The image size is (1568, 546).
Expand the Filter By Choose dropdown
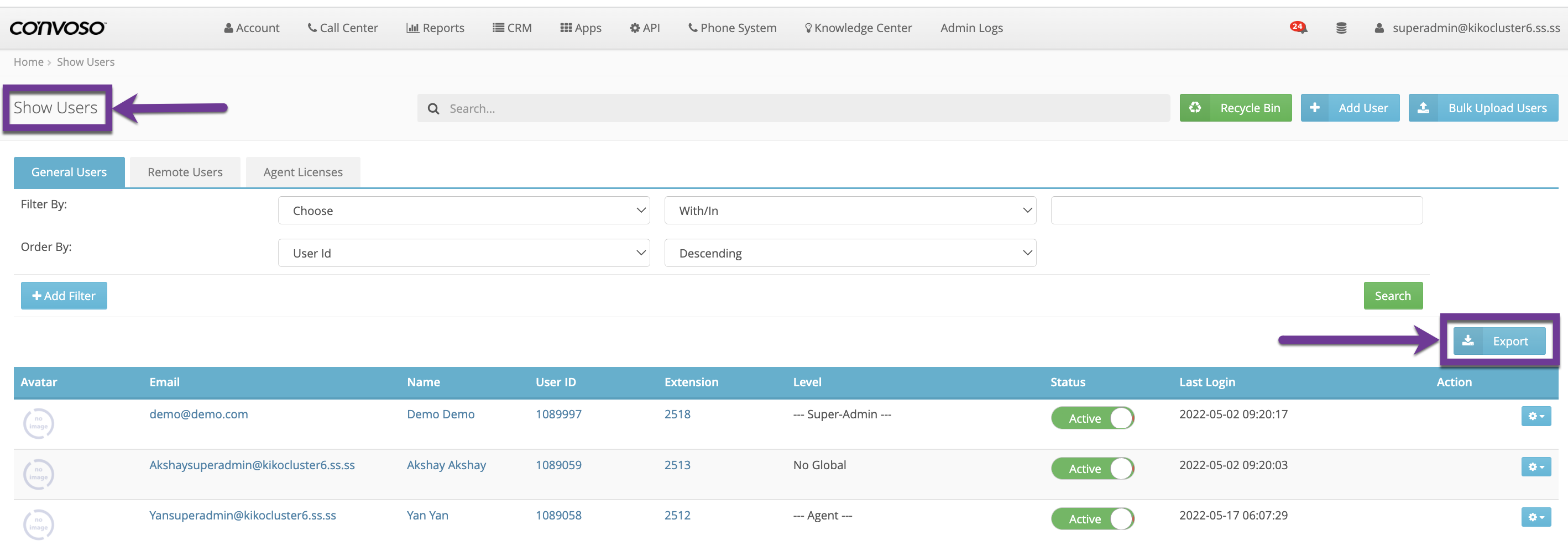[x=464, y=211]
